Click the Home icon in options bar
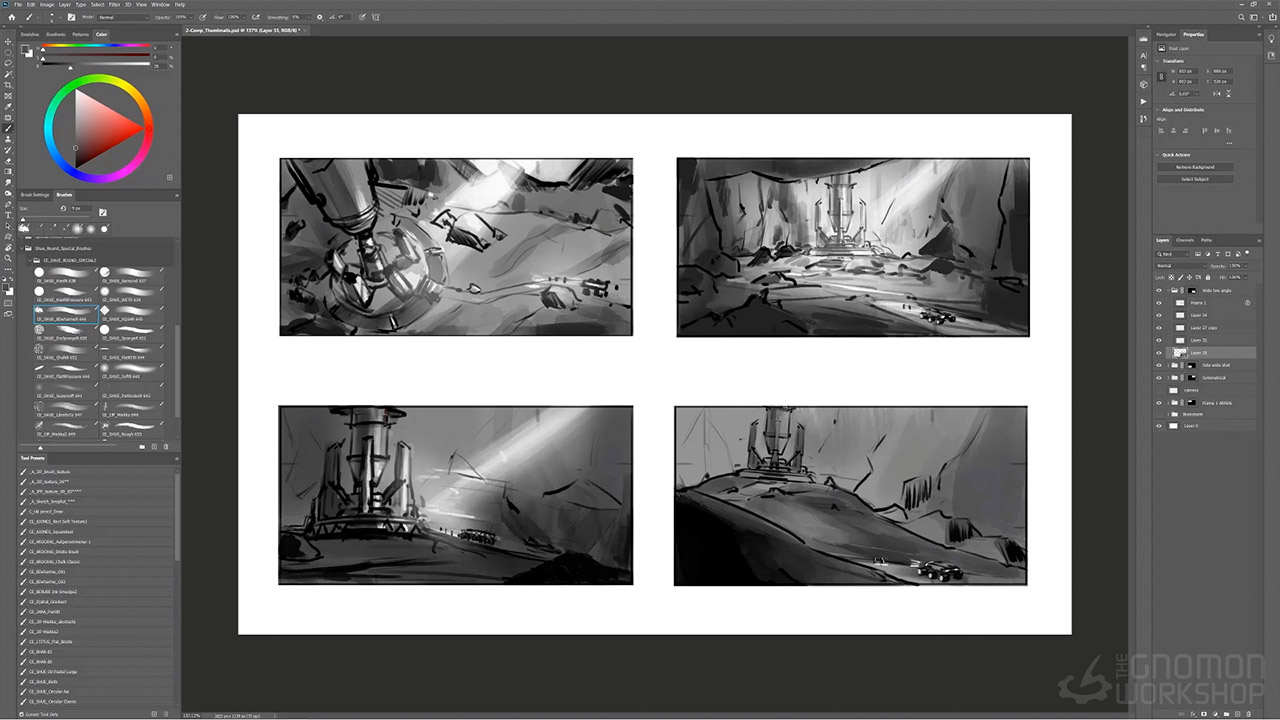1280x720 pixels. pyautogui.click(x=11, y=17)
